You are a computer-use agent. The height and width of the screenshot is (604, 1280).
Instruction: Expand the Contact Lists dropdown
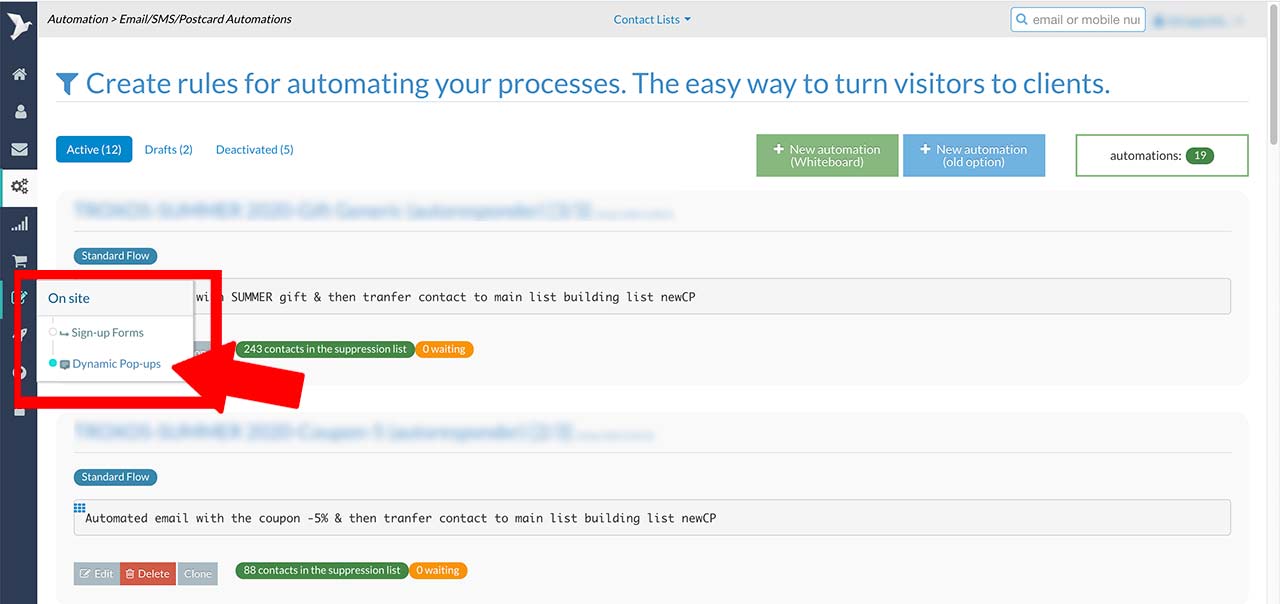(x=652, y=19)
